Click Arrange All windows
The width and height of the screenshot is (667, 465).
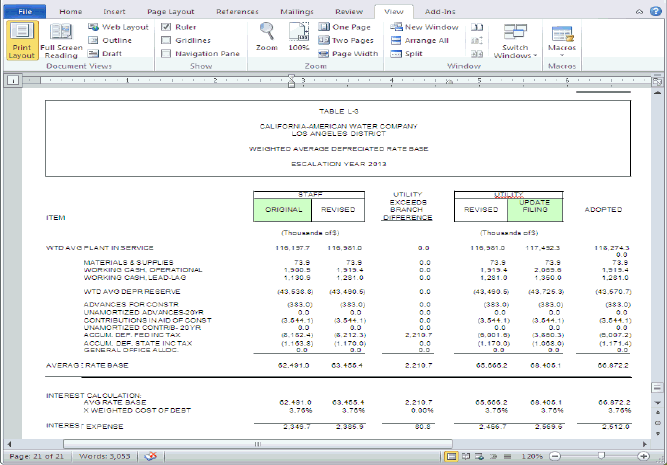pos(424,40)
